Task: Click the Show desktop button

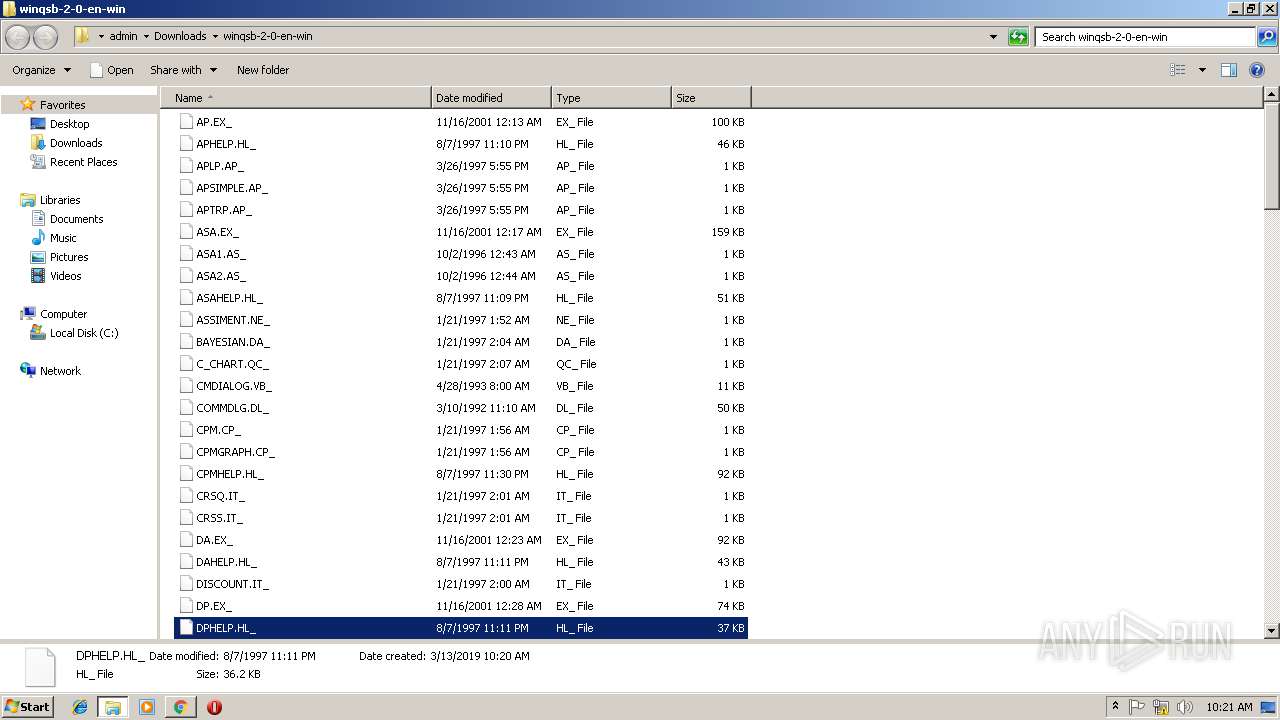Action: (1270, 707)
